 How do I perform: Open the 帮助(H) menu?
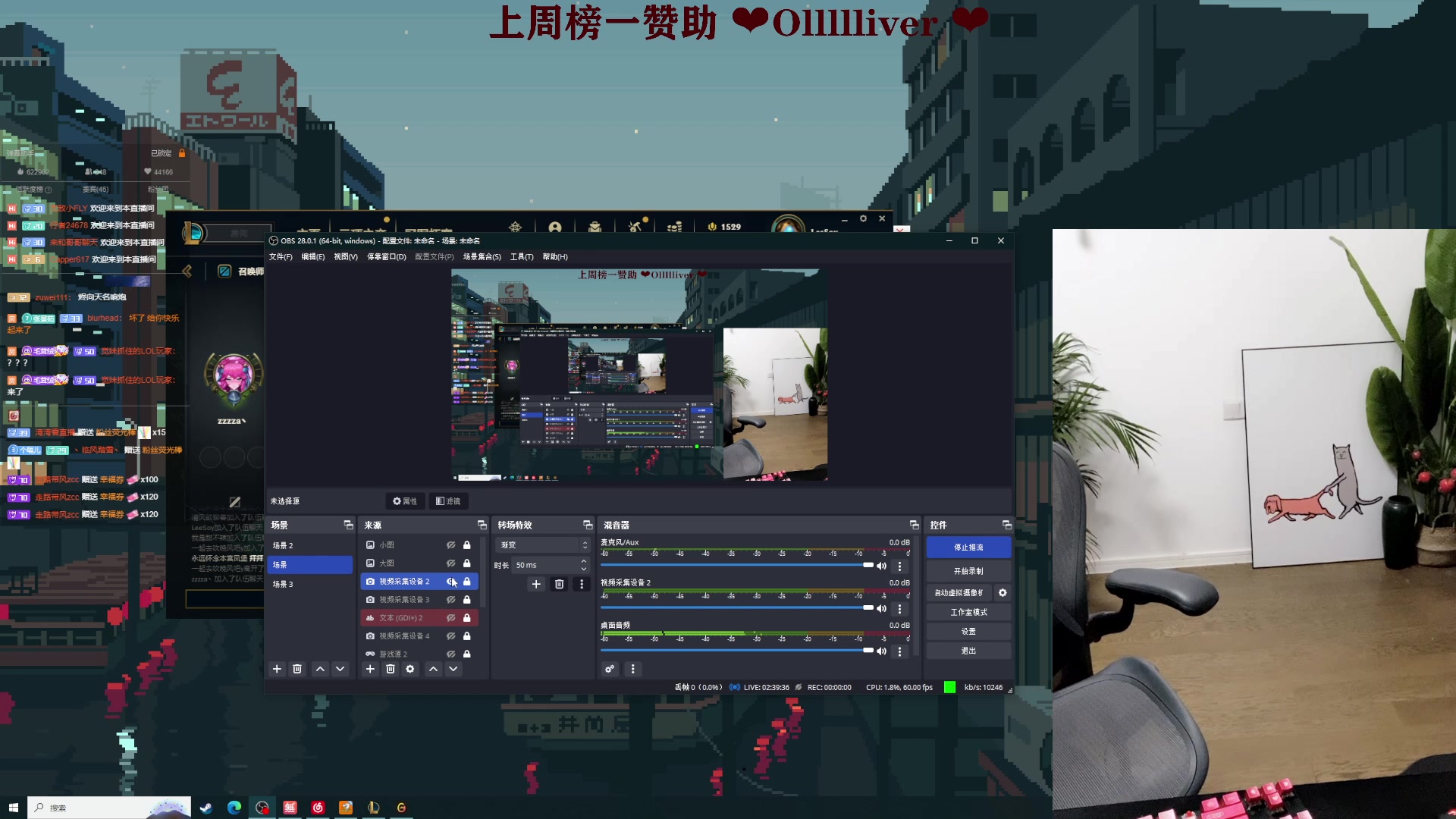point(555,257)
